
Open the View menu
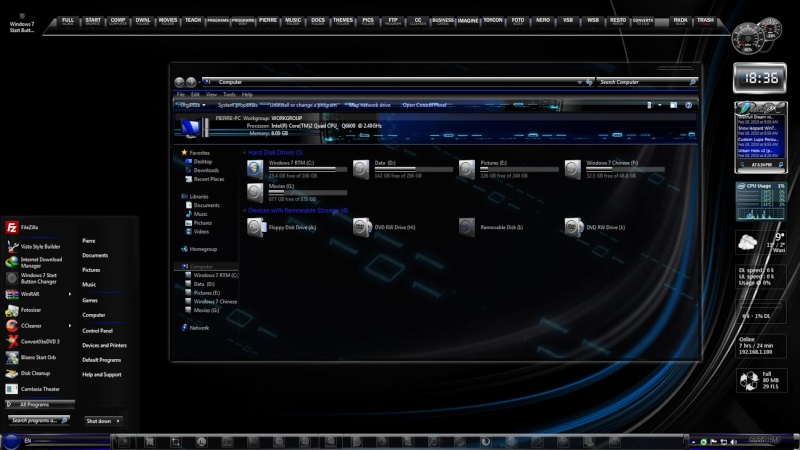pos(211,94)
